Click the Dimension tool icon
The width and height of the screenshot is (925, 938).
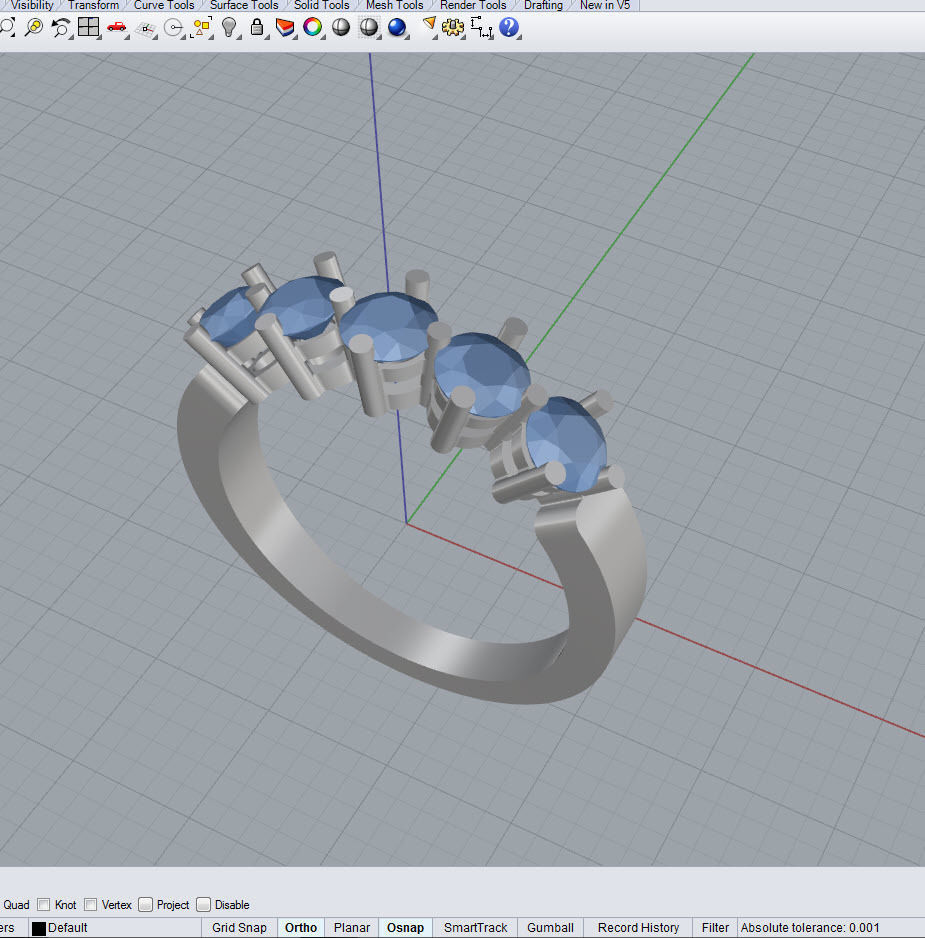[482, 27]
